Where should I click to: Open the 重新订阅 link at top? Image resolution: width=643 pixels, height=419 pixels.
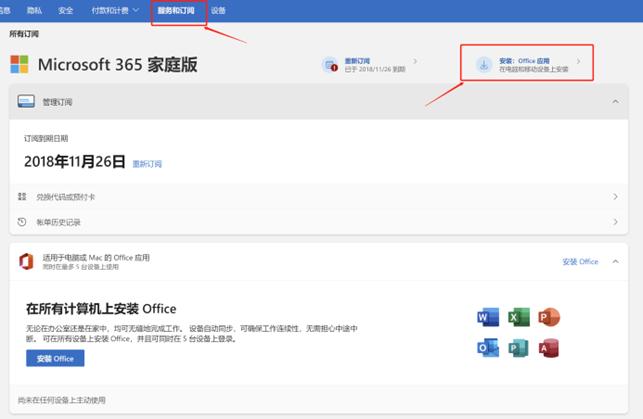pyautogui.click(x=357, y=61)
